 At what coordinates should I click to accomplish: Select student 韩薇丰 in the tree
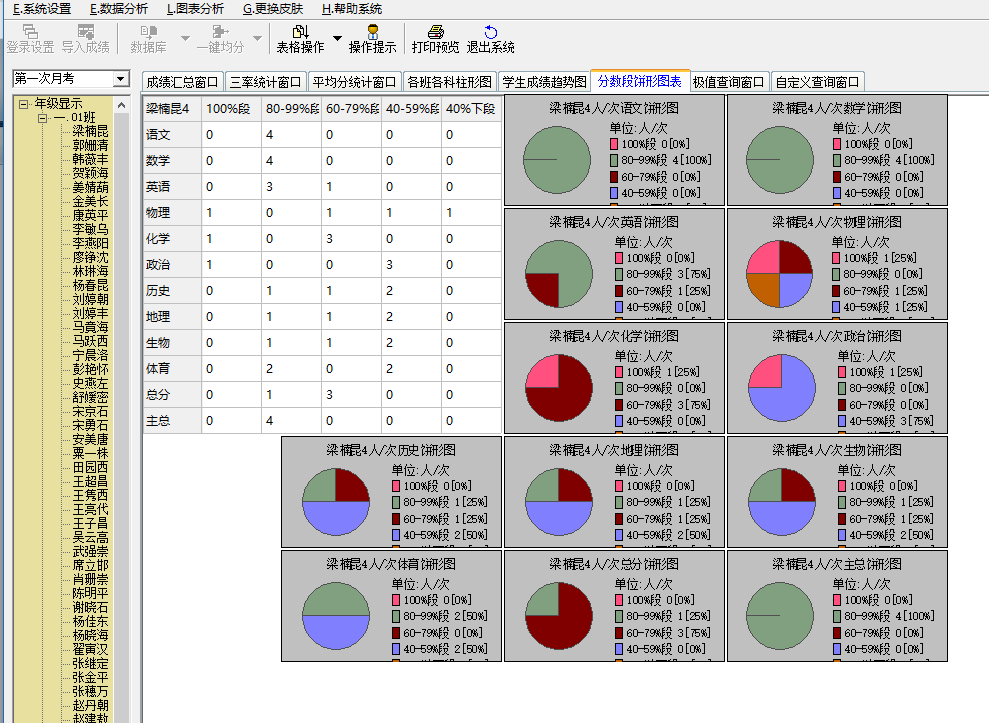(90, 159)
